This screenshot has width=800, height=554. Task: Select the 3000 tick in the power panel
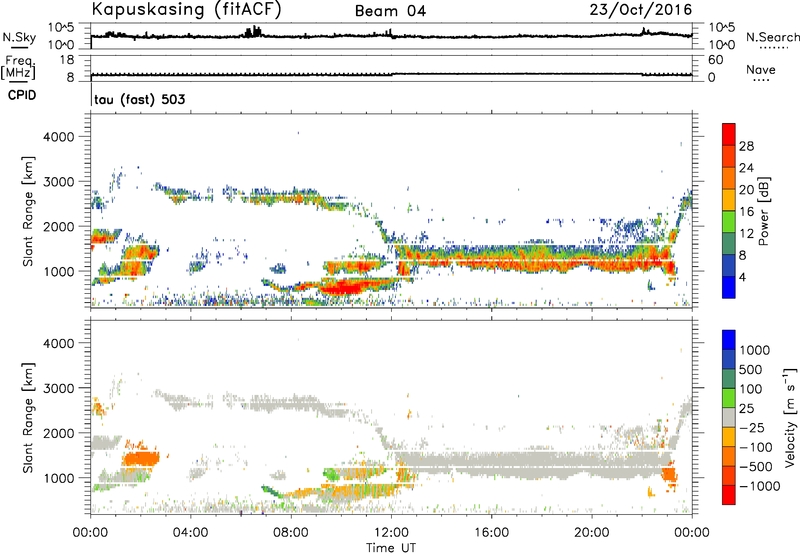coord(59,182)
